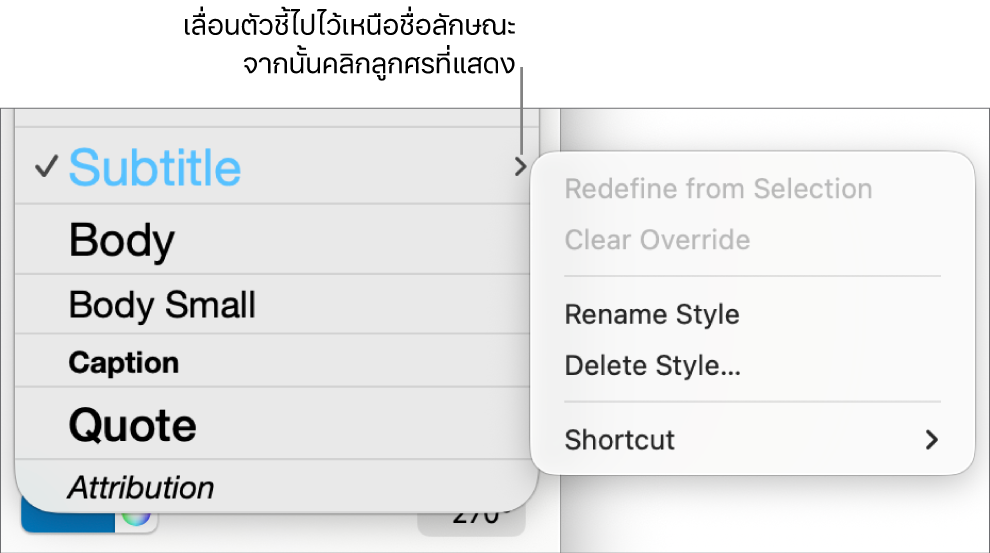This screenshot has height=553, width=990.
Task: Apply the Body paragraph style
Action: [122, 240]
